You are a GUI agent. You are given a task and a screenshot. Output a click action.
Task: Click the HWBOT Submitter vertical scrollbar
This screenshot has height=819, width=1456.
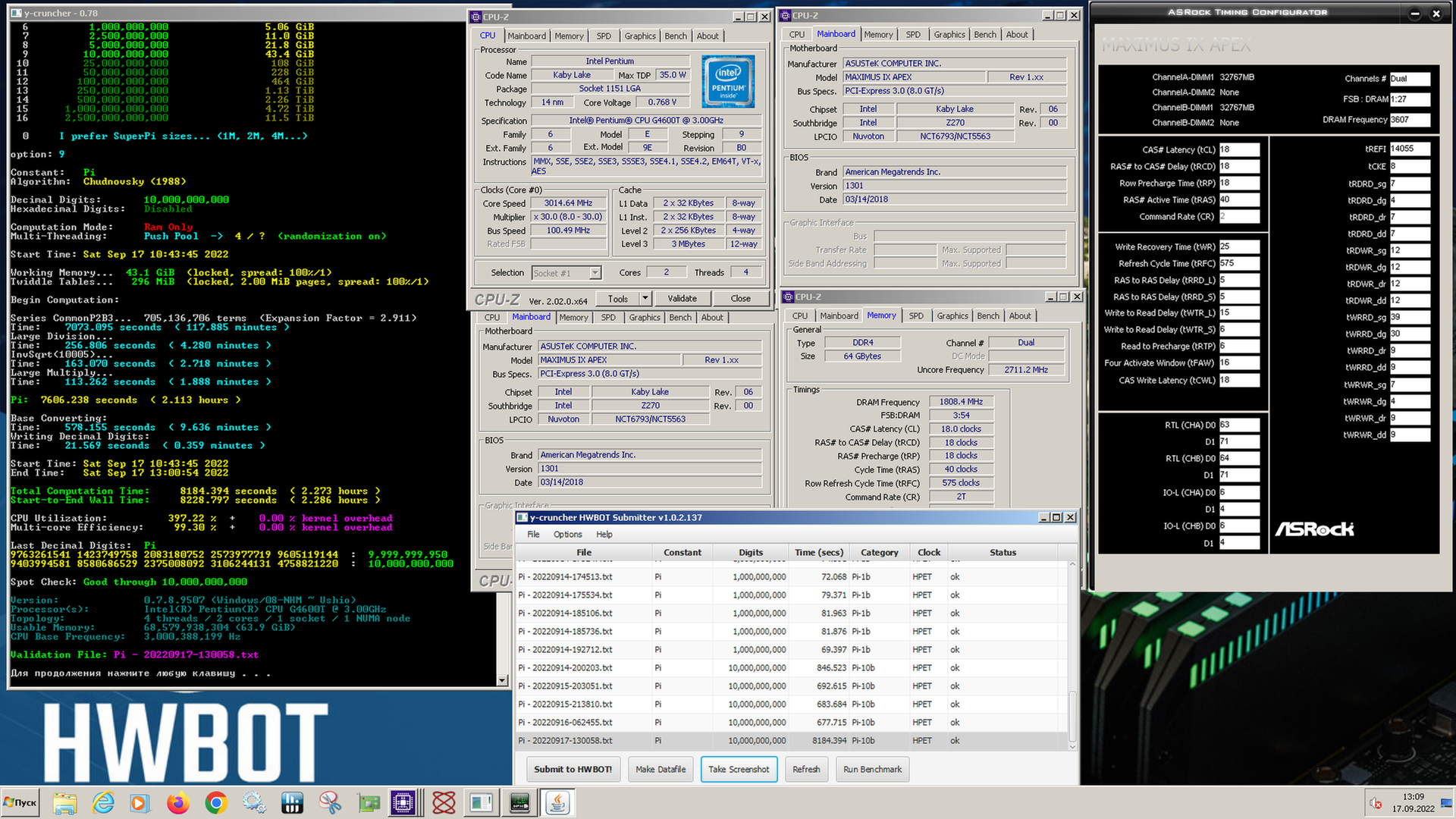(x=1072, y=657)
